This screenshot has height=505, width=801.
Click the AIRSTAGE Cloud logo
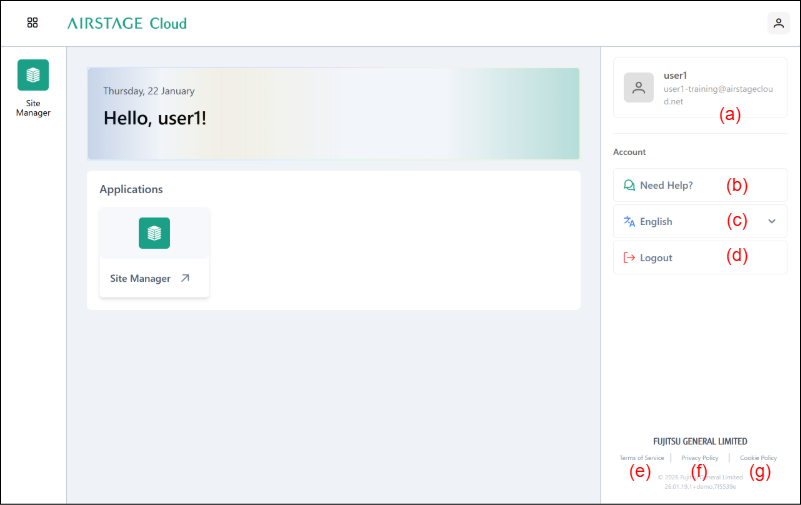127,23
